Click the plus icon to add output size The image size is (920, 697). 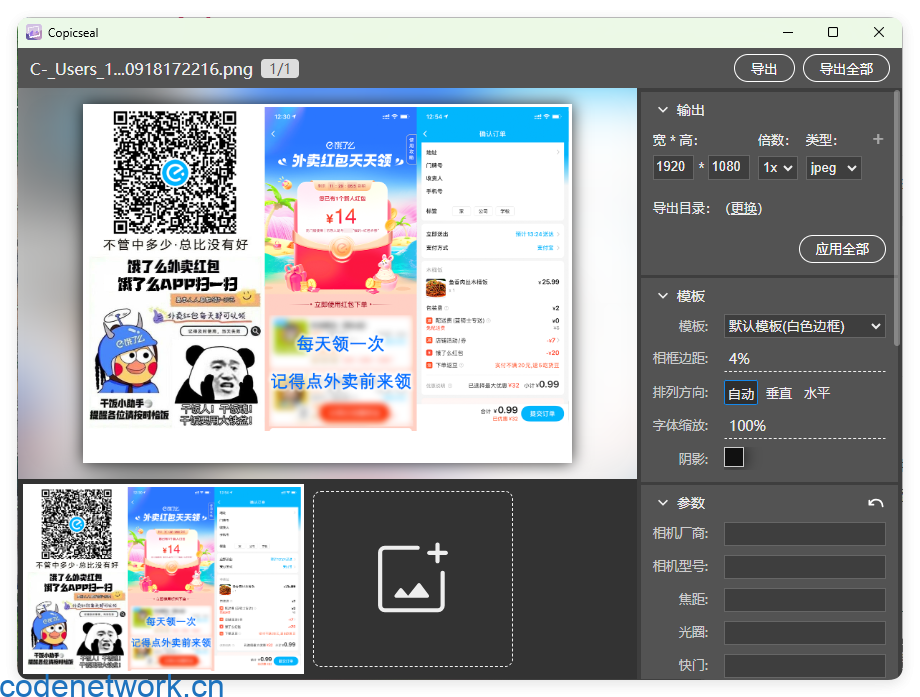[x=878, y=139]
